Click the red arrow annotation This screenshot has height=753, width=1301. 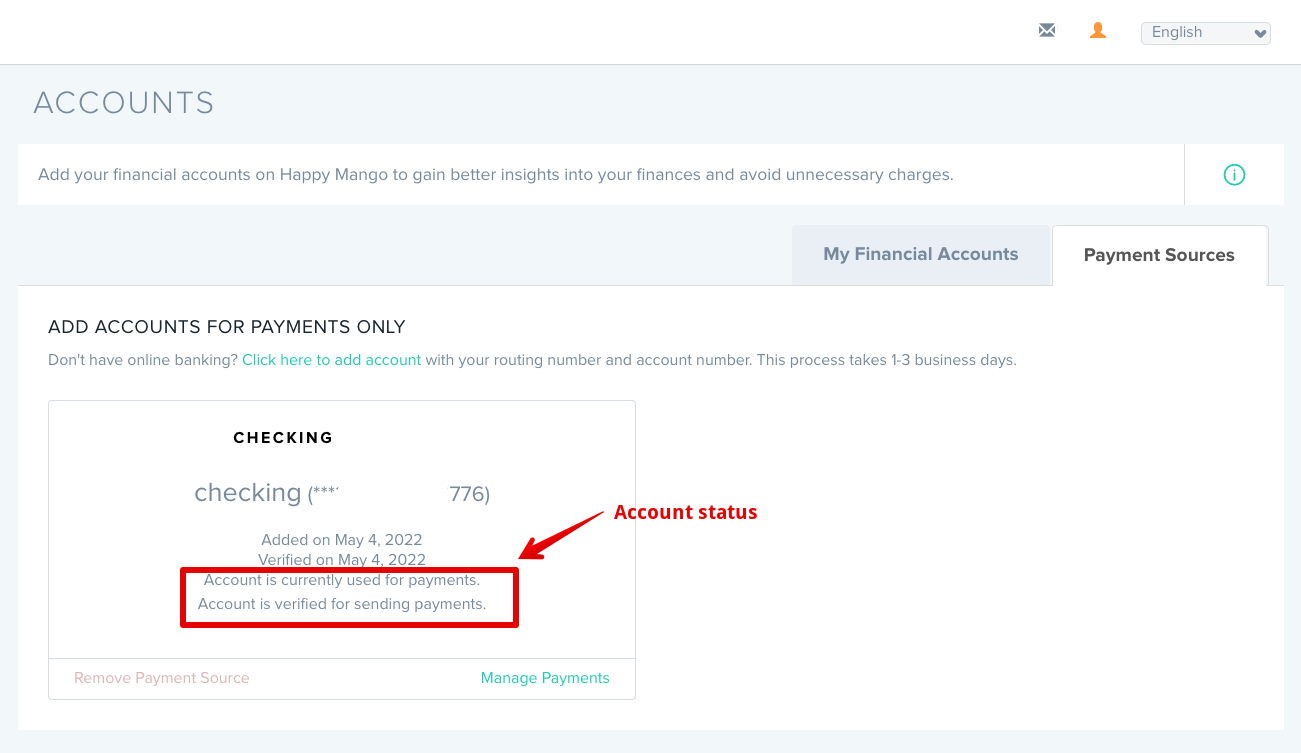click(x=562, y=535)
